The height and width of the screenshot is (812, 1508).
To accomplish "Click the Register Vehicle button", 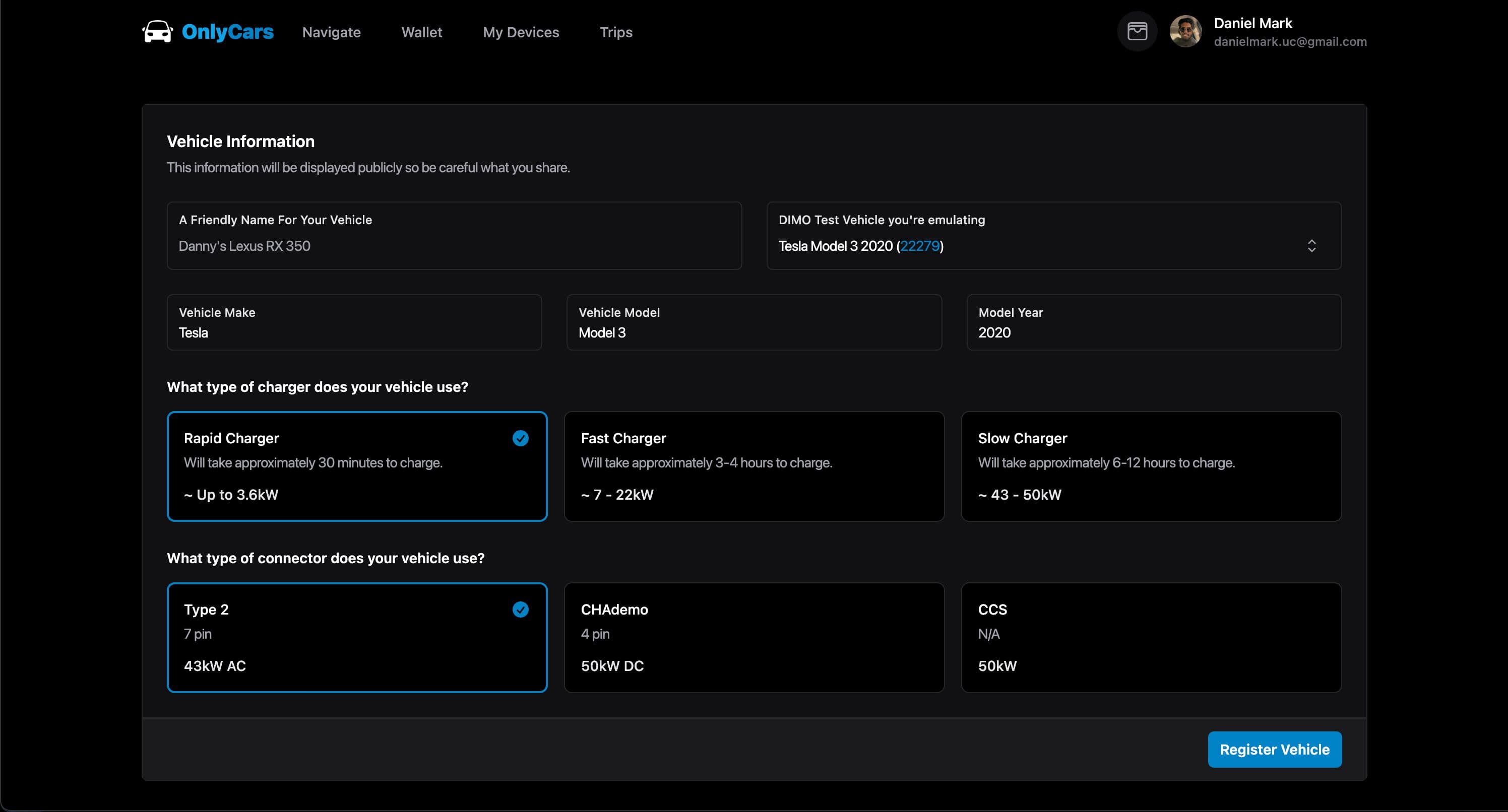I will [x=1275, y=750].
